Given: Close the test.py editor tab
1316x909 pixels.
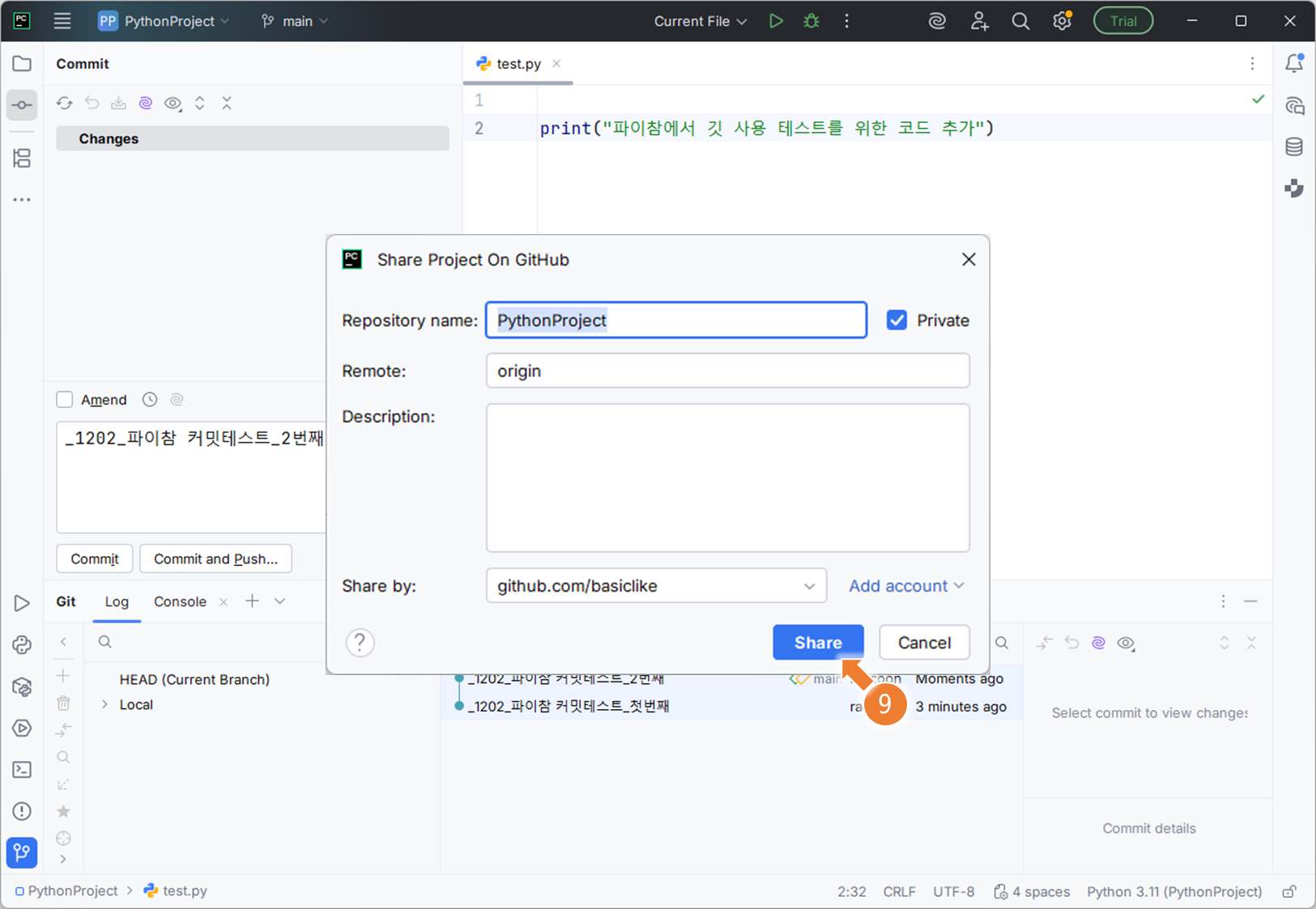Looking at the screenshot, I should 556,64.
